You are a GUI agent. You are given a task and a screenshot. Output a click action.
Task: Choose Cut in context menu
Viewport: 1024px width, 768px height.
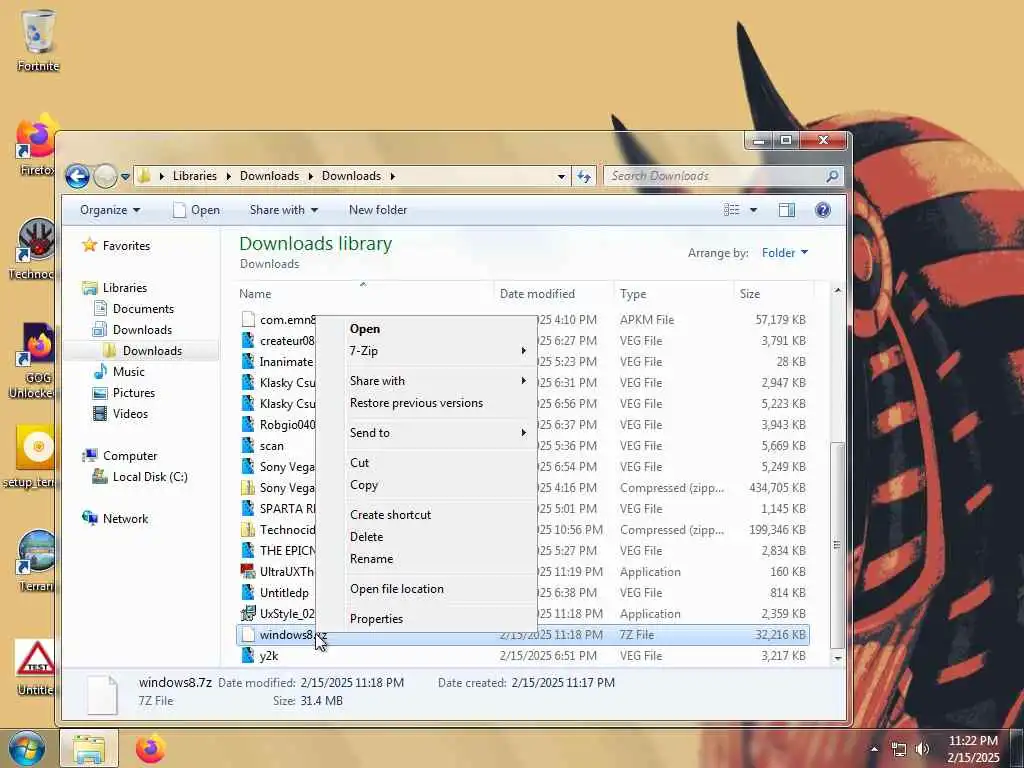pos(426,462)
